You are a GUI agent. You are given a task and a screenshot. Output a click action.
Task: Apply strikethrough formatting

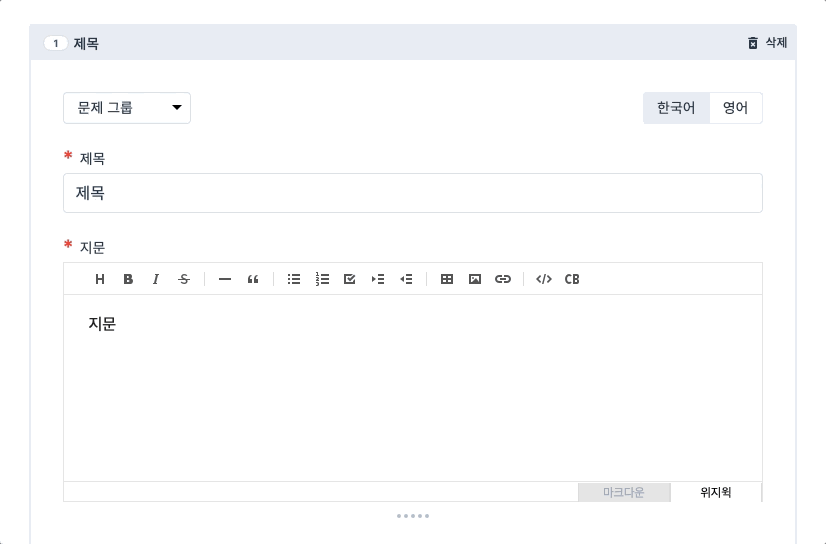click(184, 279)
